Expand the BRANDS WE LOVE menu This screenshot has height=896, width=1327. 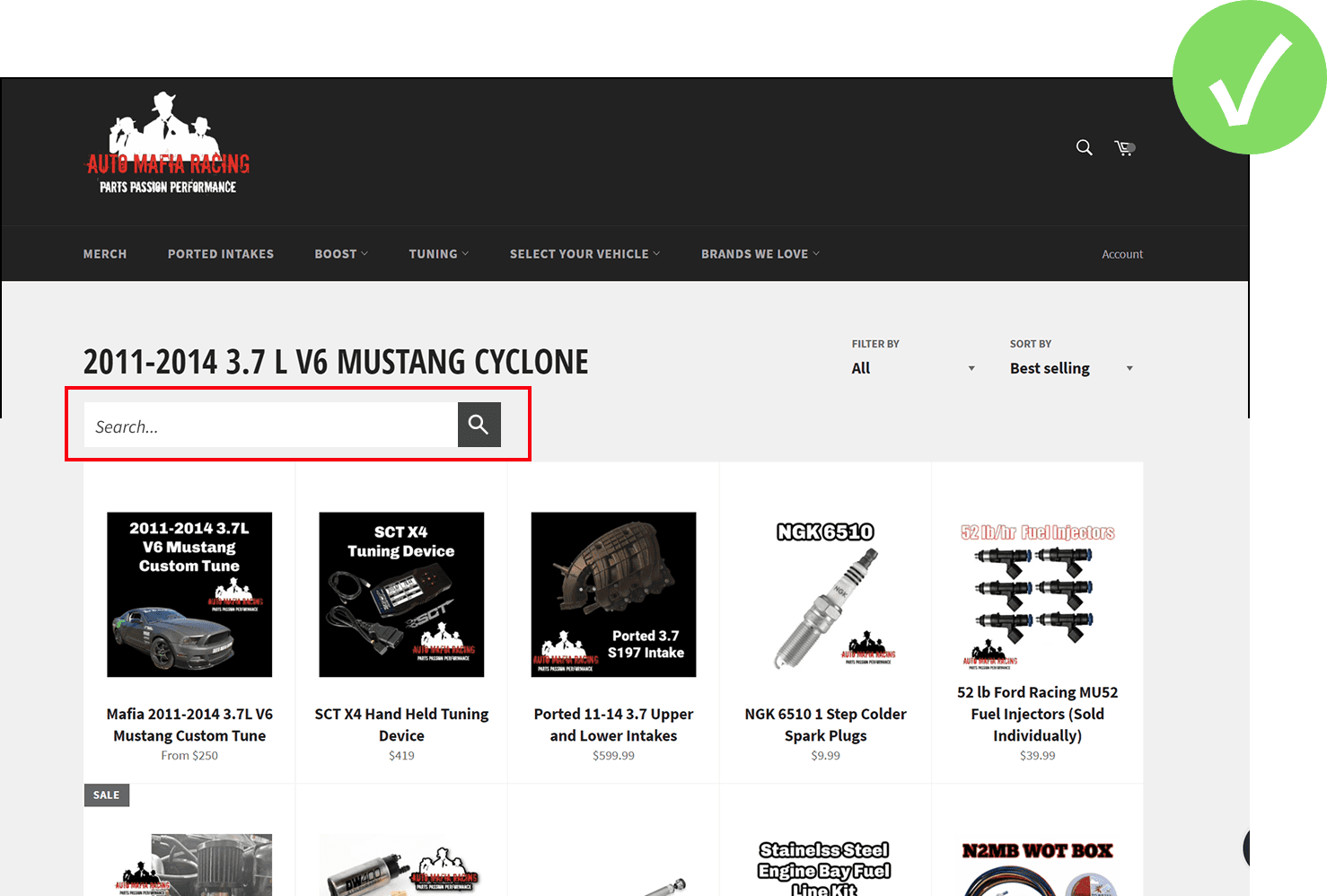click(x=760, y=254)
